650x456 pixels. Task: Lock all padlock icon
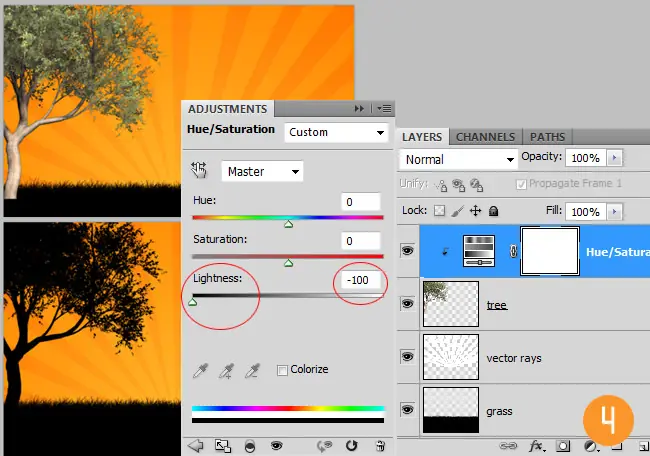click(493, 211)
